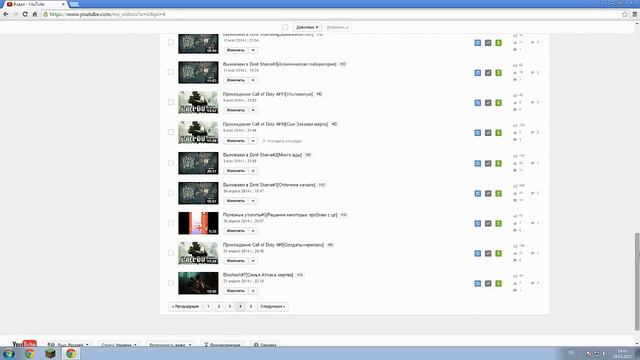The image size is (640, 360).
Task: Expand the Изменить arrow for Полезные утилиты #2
Action: point(253,231)
